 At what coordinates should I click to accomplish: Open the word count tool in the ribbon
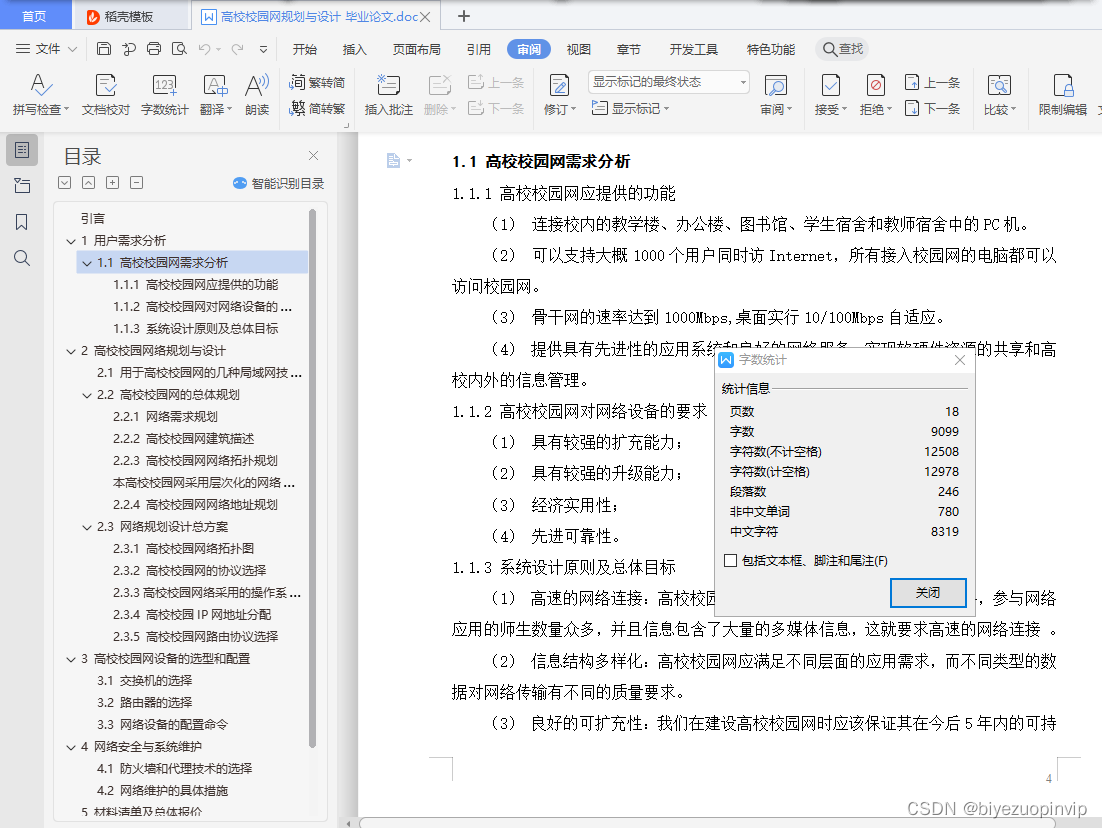click(x=164, y=94)
